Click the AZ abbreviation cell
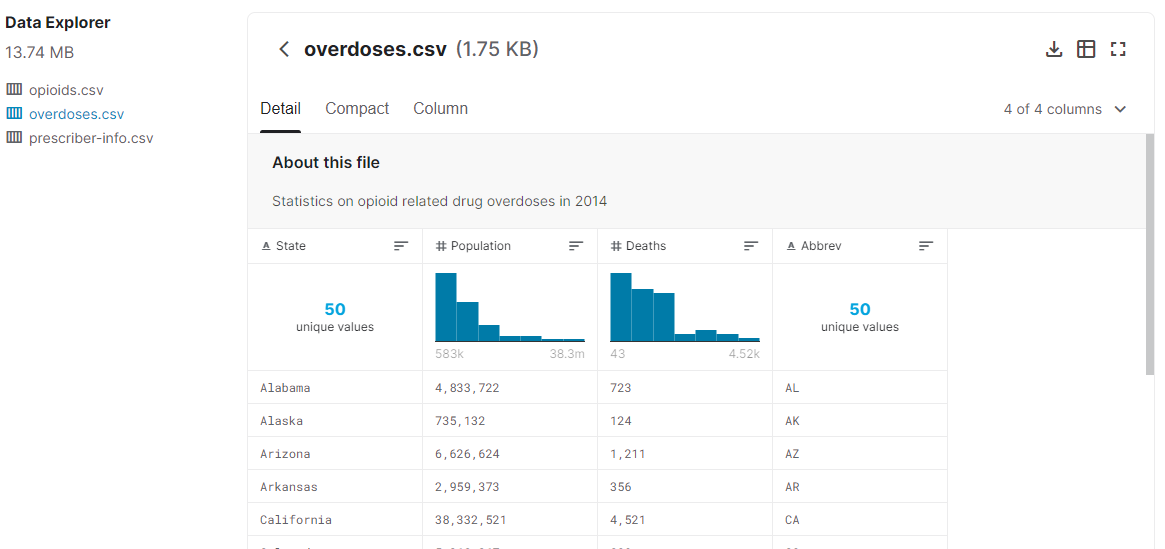Image resolution: width=1165 pixels, height=549 pixels. pyautogui.click(x=860, y=453)
